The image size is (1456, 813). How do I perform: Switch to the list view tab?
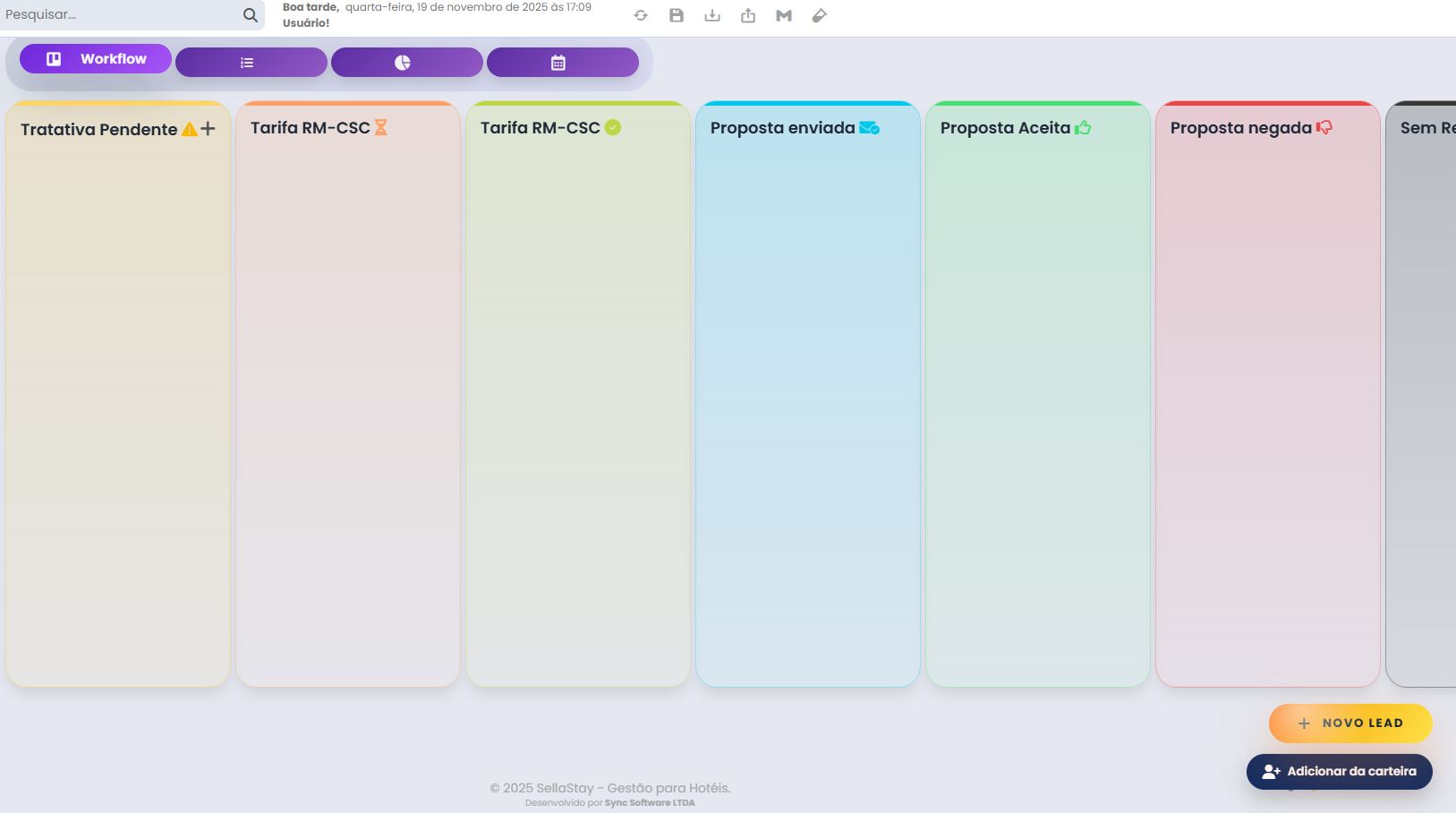(251, 63)
